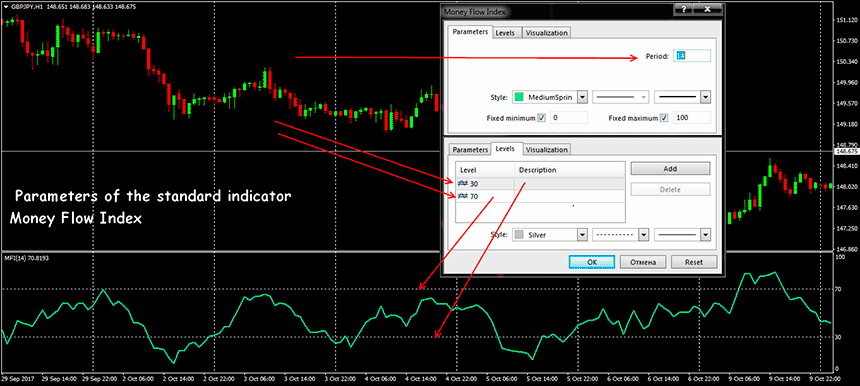860x386 pixels.
Task: Click time axis label 2 Oct 06:00
Action: [x=137, y=379]
